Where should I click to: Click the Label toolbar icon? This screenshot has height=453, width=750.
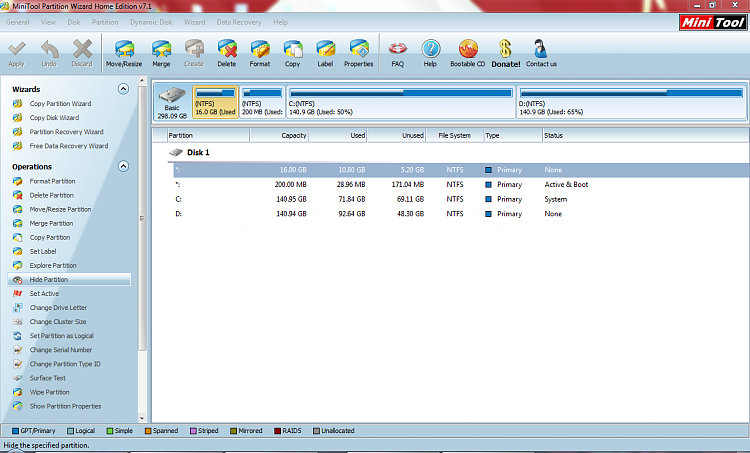[x=325, y=49]
